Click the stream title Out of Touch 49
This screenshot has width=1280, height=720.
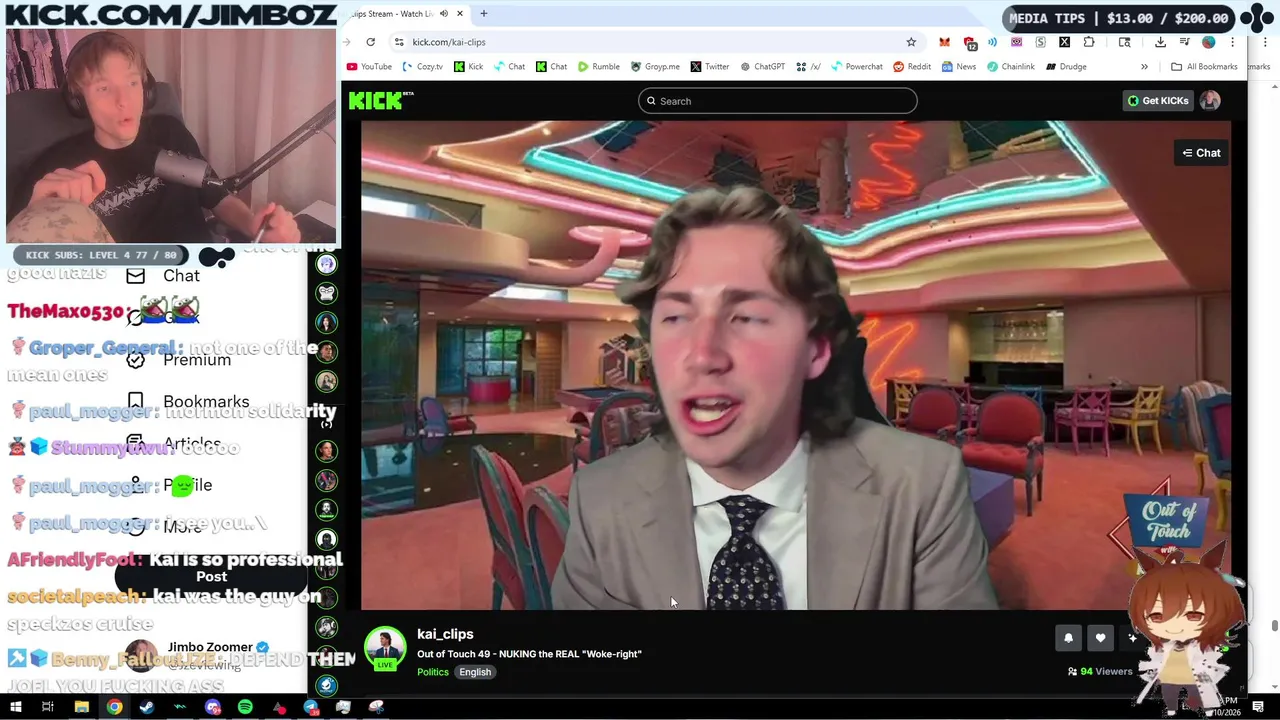click(x=529, y=654)
